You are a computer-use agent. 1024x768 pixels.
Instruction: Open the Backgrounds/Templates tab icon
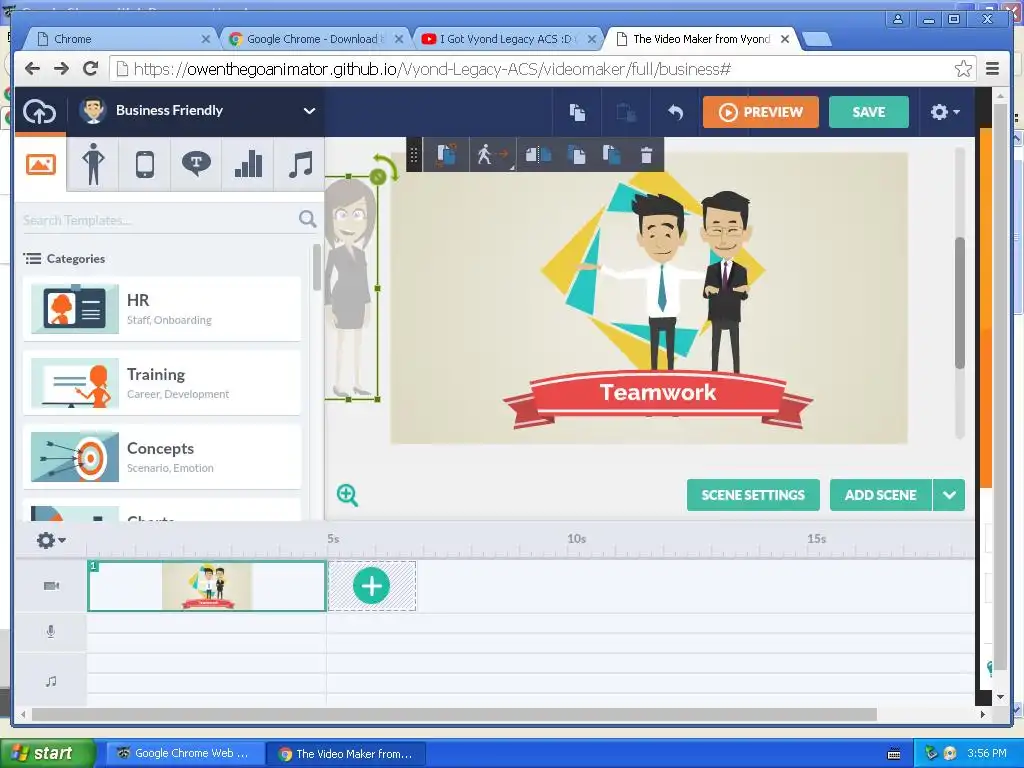point(40,164)
